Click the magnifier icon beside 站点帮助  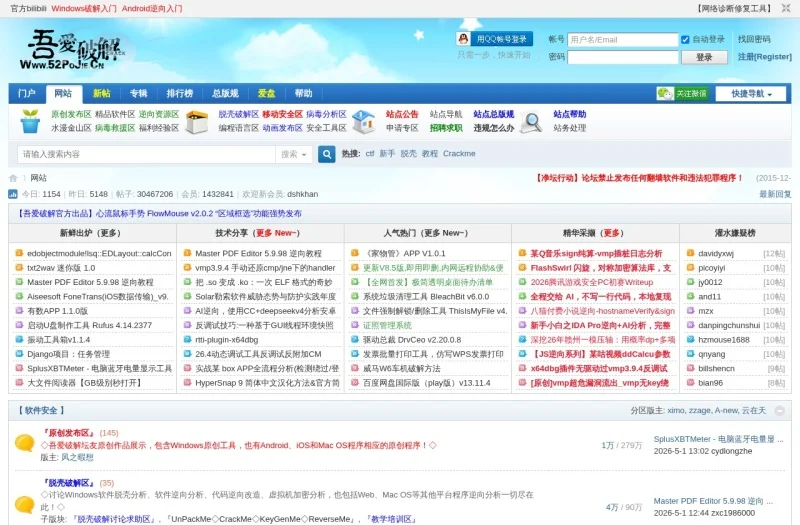[532, 122]
